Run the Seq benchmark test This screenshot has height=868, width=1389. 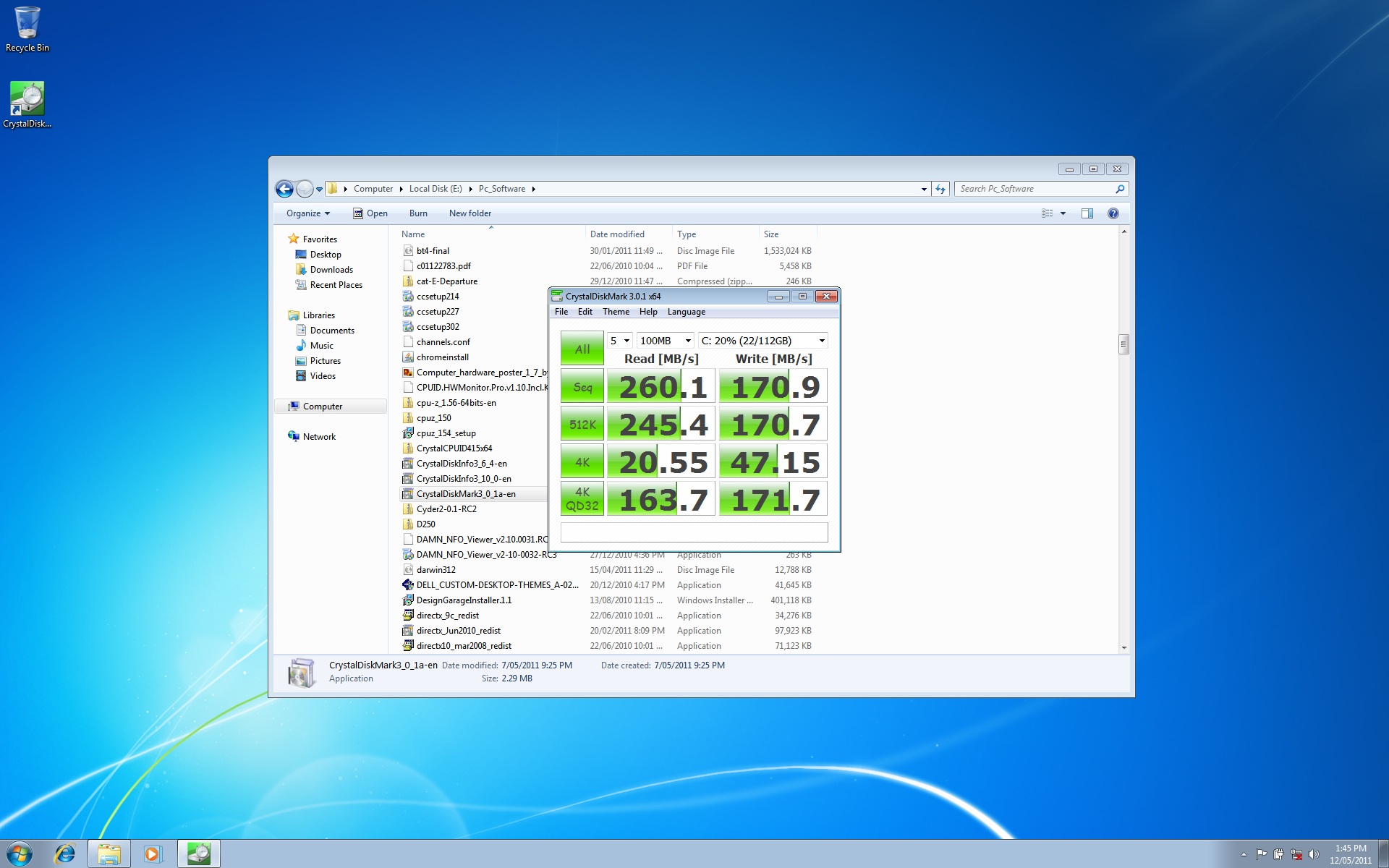click(582, 387)
